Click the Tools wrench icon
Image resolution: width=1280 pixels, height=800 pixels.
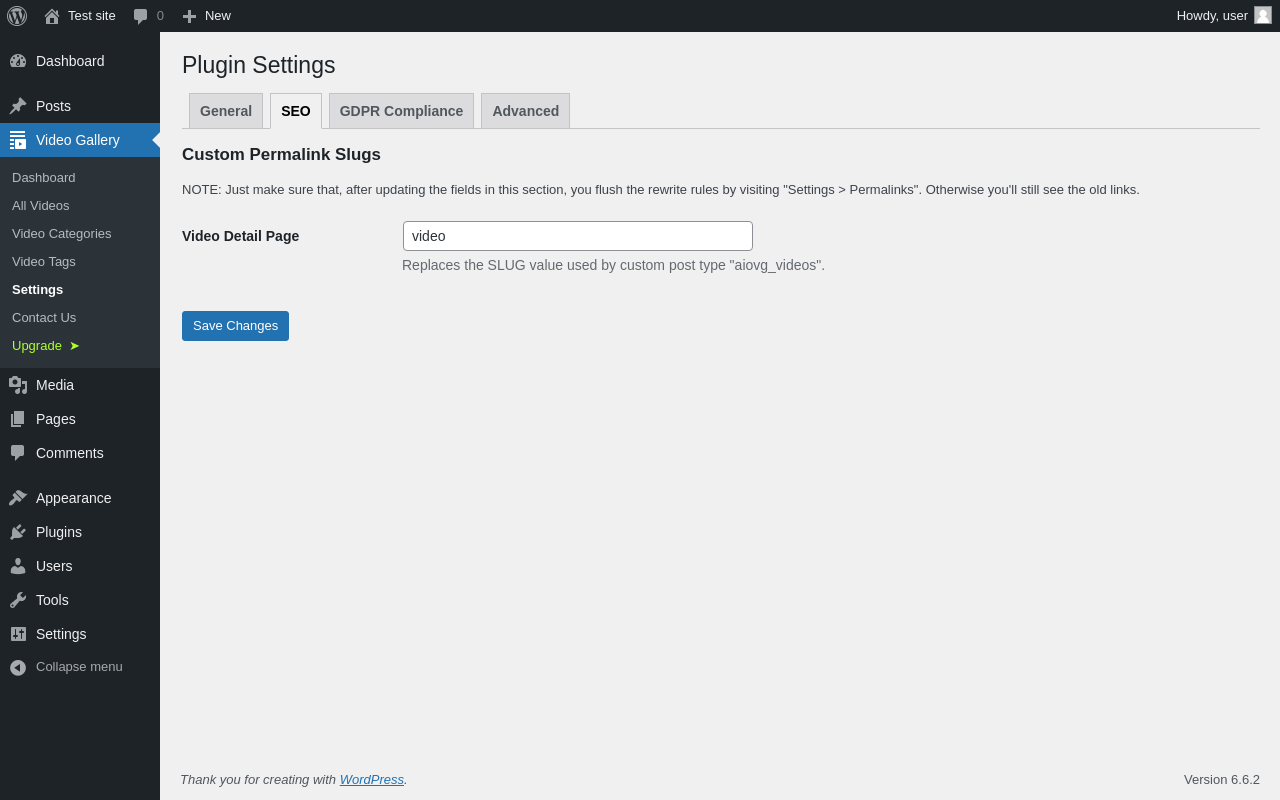point(18,600)
